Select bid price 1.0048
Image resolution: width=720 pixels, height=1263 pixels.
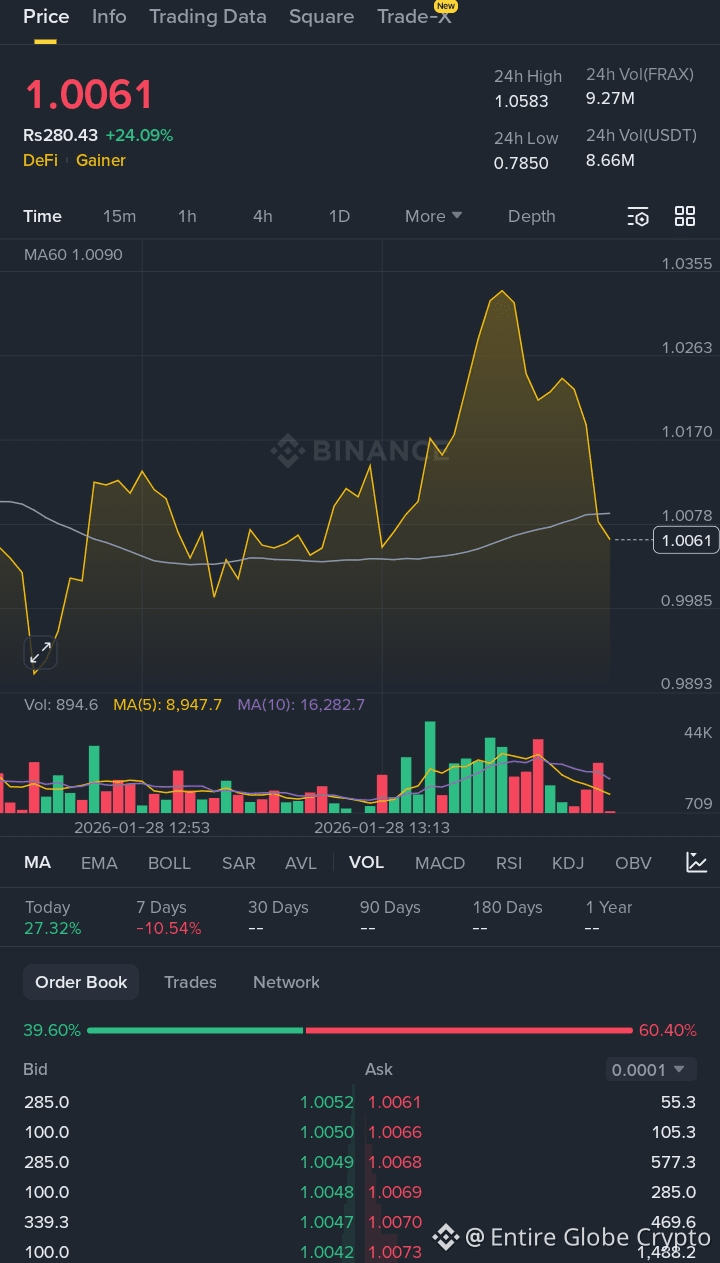(x=327, y=1192)
